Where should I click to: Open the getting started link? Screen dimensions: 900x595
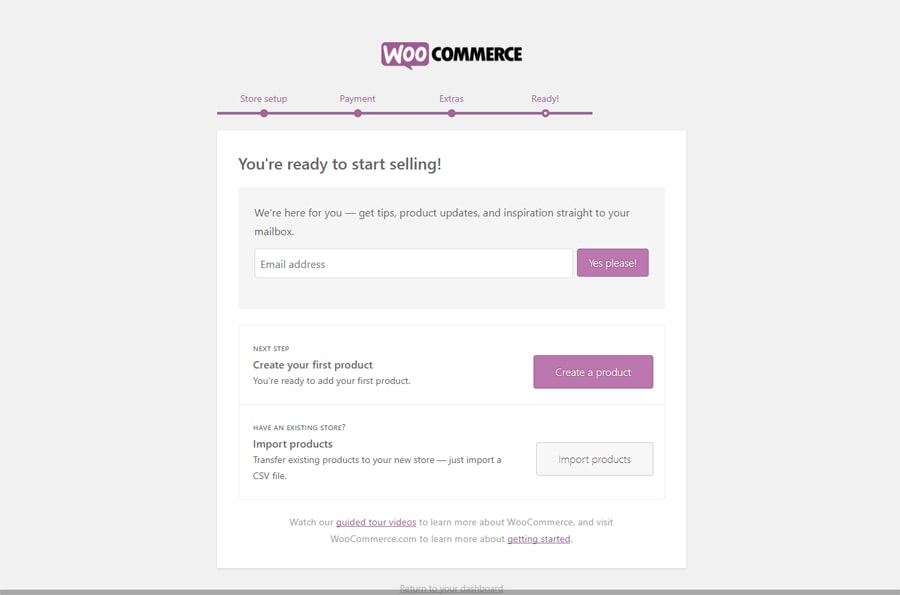pyautogui.click(x=538, y=539)
